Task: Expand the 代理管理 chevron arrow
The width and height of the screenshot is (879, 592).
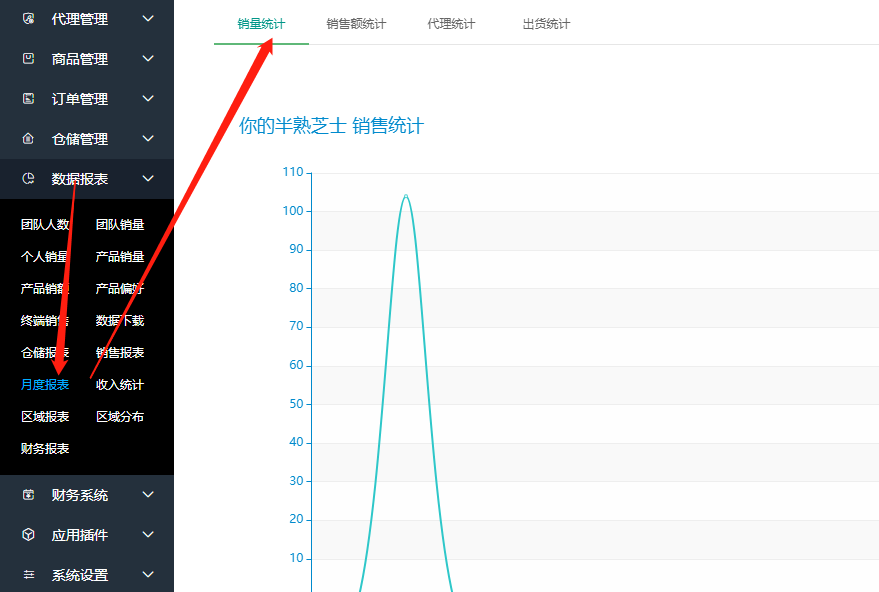Action: click(148, 19)
